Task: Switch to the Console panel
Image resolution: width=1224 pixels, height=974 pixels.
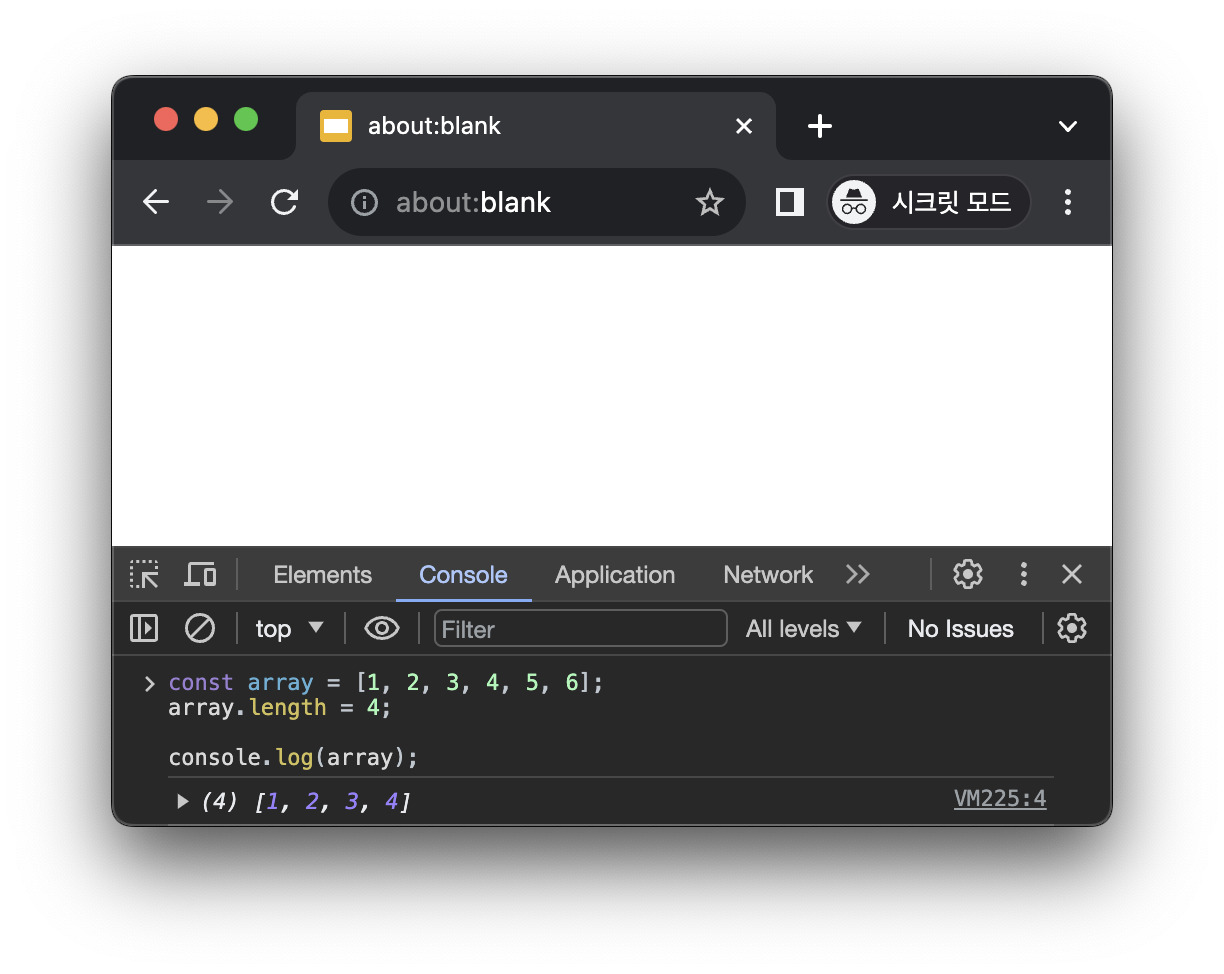Action: pos(463,575)
